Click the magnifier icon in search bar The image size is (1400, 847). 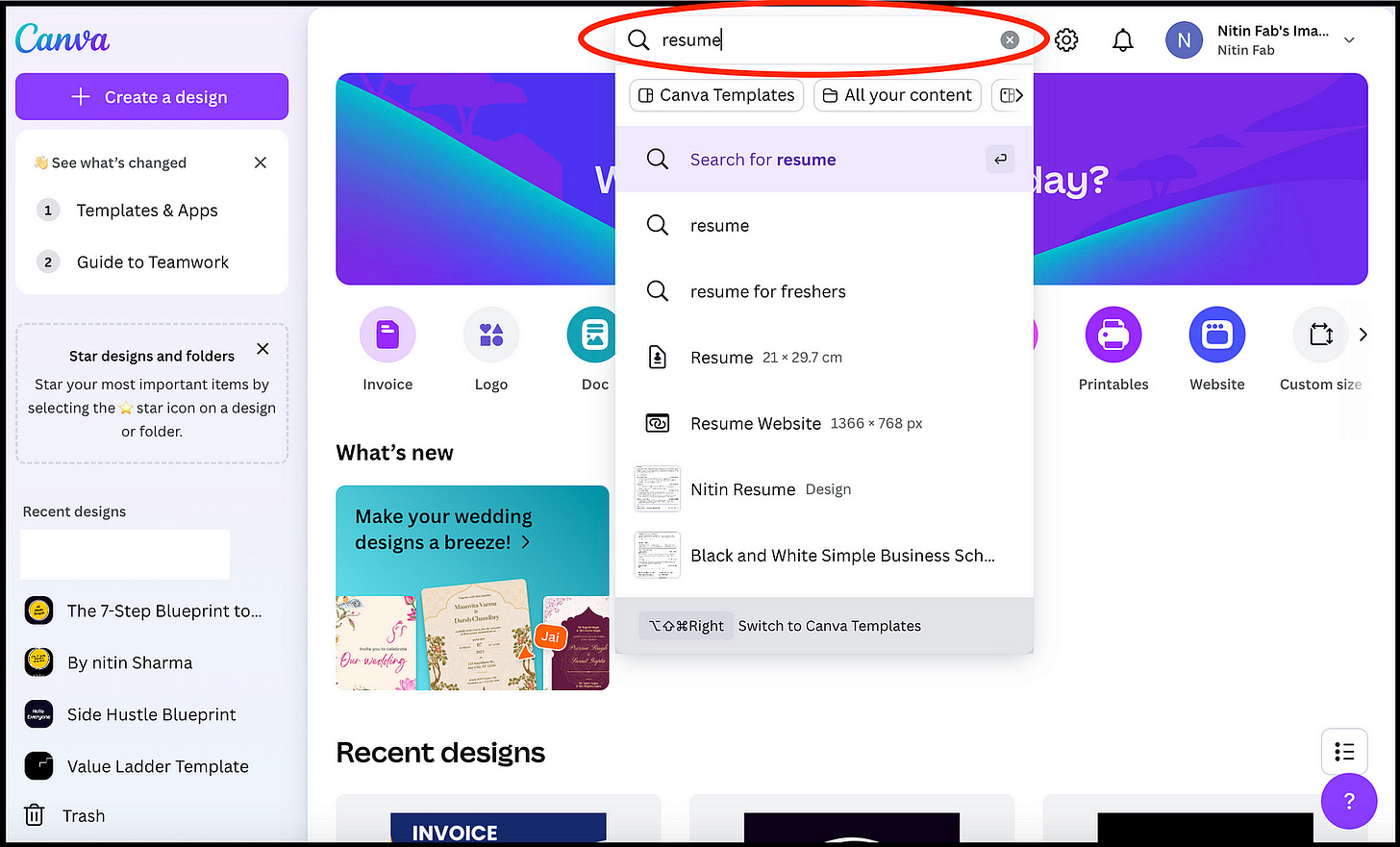click(638, 39)
